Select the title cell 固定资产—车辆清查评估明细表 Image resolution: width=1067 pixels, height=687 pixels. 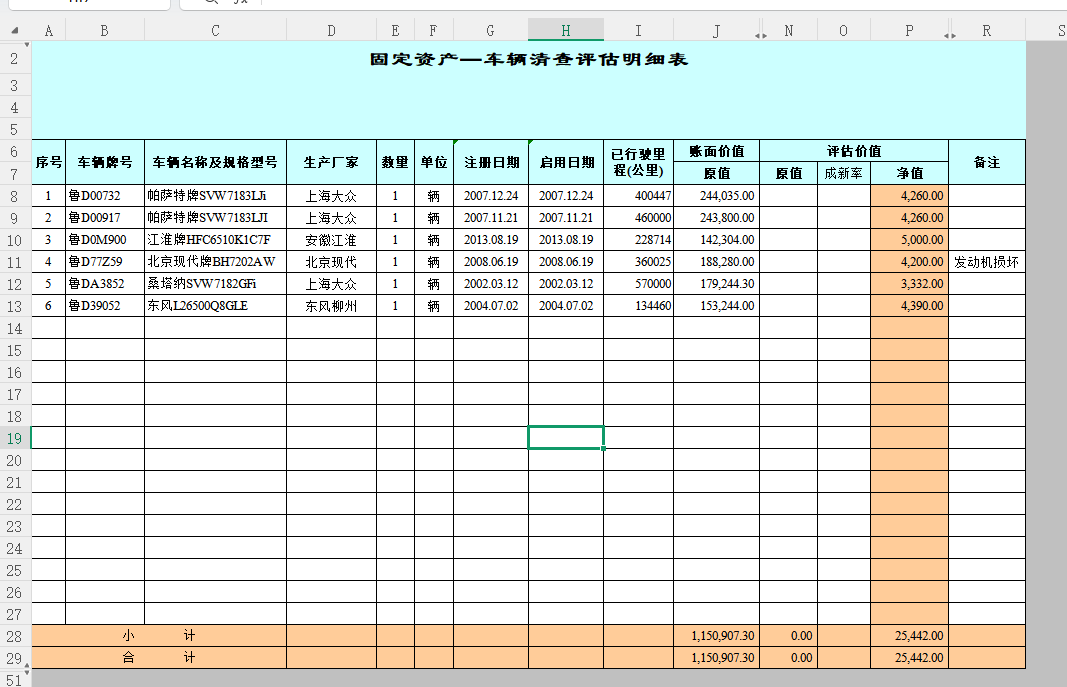[529, 60]
